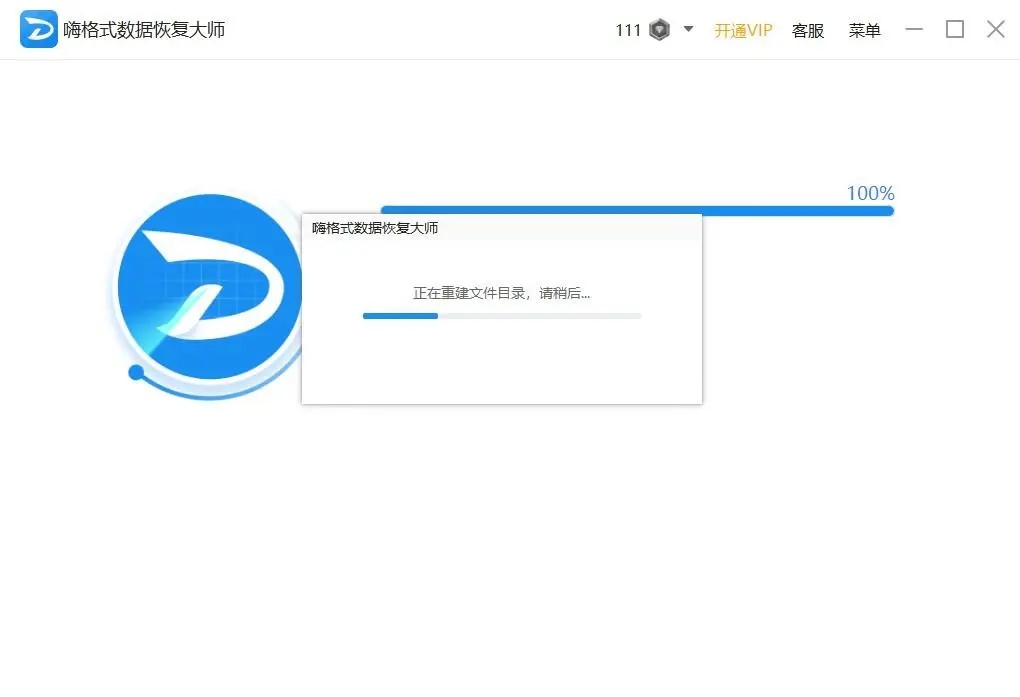Click the title bar text 嗨格式数据恢复大师
This screenshot has width=1020, height=697.
144,30
